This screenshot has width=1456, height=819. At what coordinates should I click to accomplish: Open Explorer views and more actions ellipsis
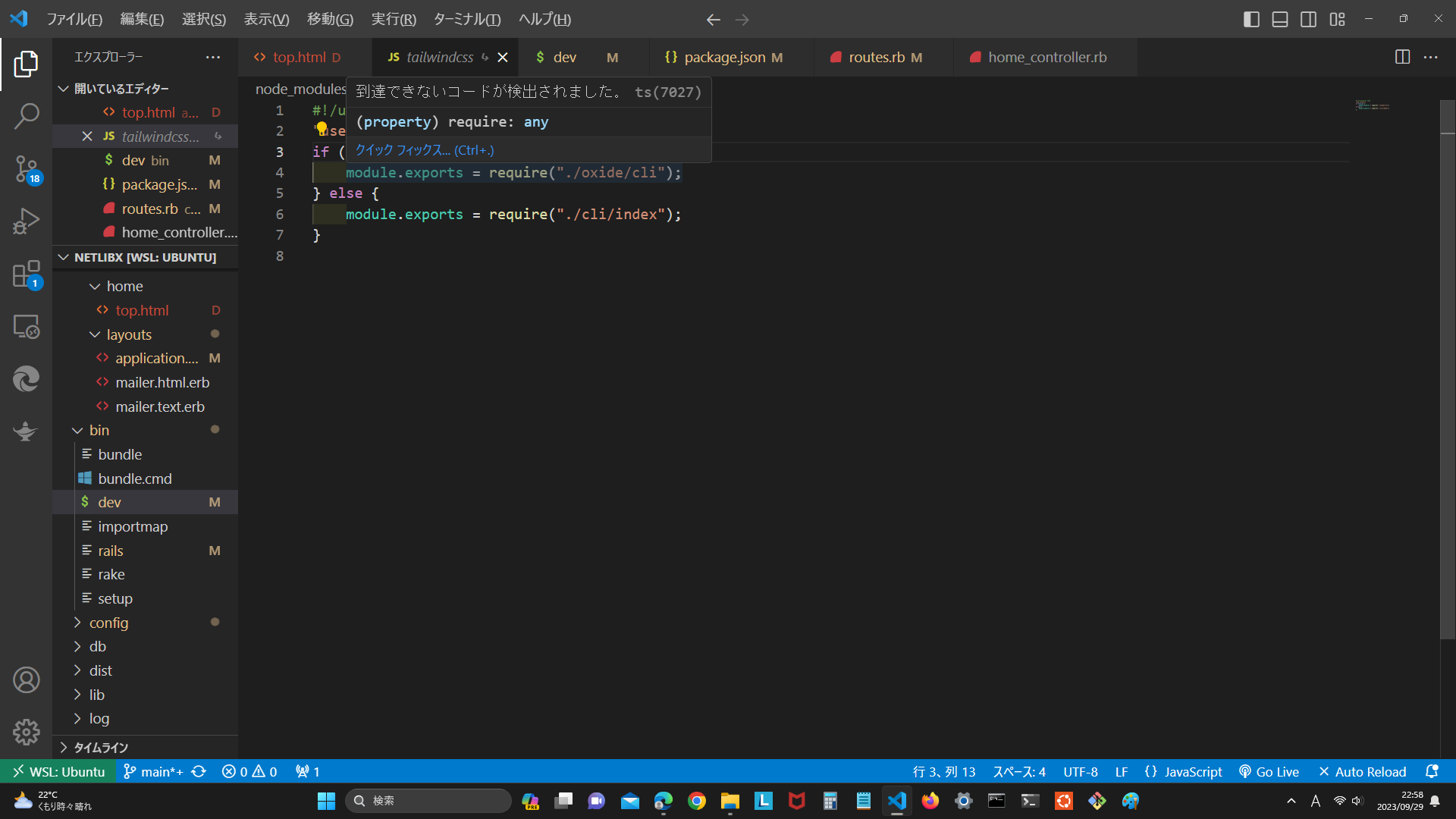(x=213, y=57)
